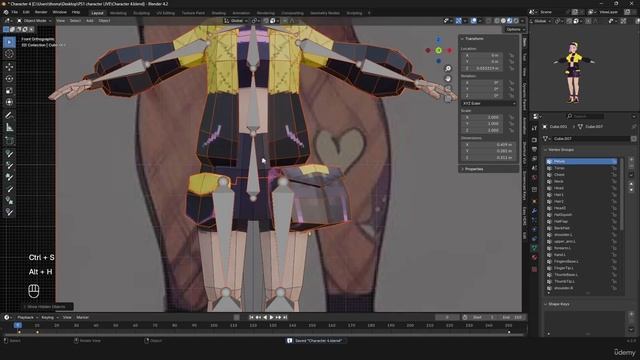Expand the Properties panel in sidebar
Screen dimensions: 640x360
click(473, 169)
